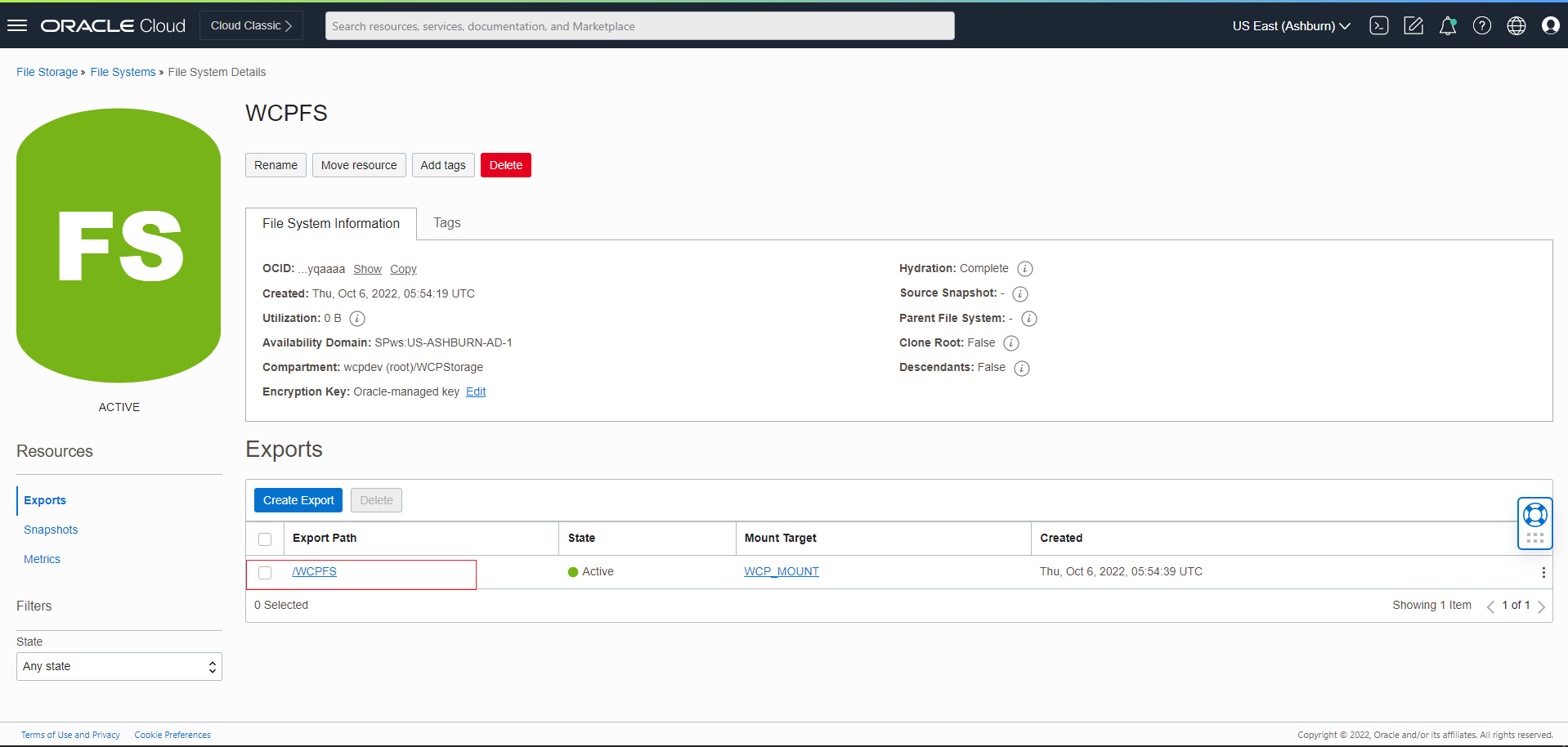Click the Oracle Cloud logo
This screenshot has width=1568, height=747.
tap(114, 25)
